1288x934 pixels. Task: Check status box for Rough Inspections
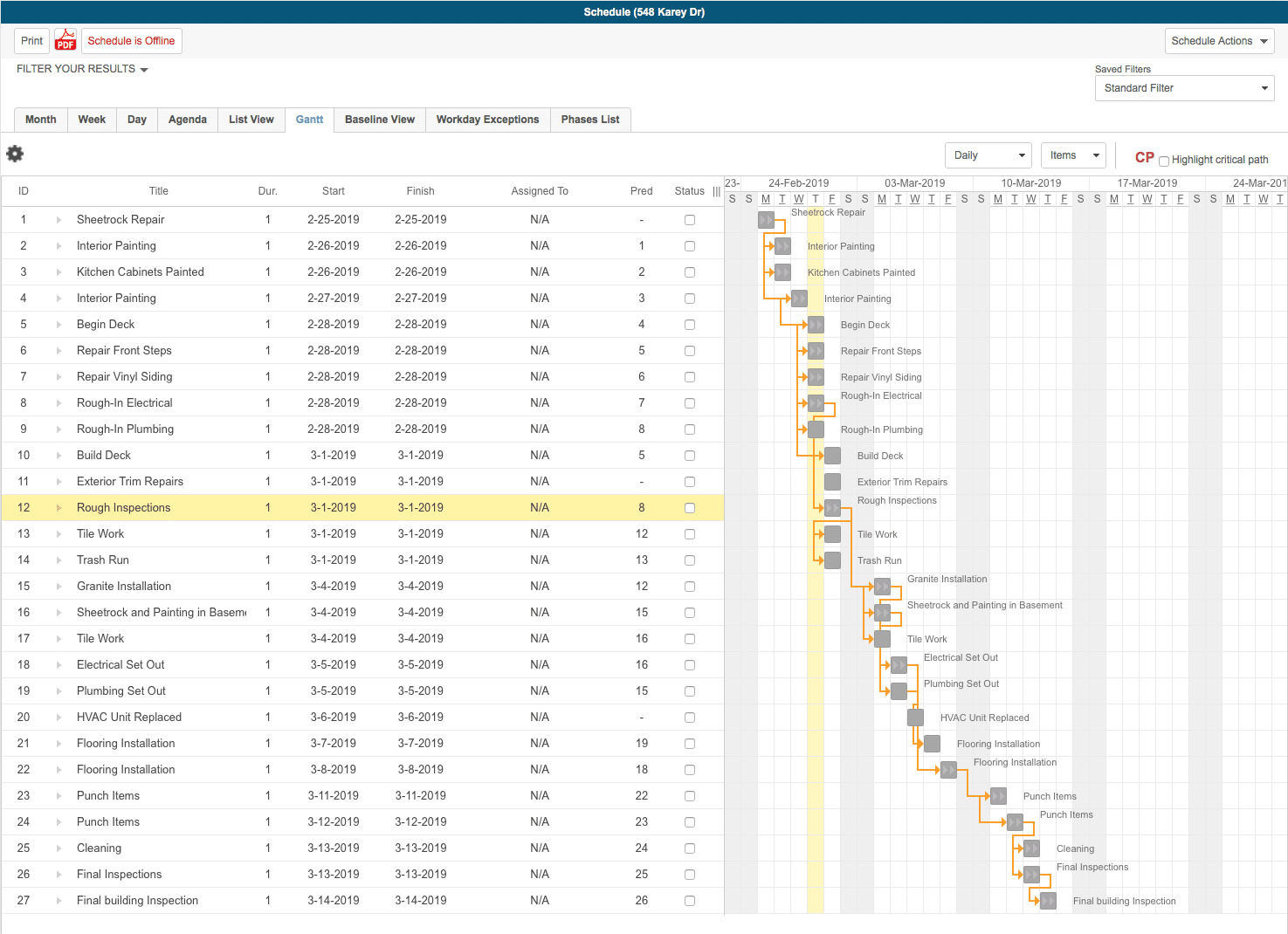point(690,508)
